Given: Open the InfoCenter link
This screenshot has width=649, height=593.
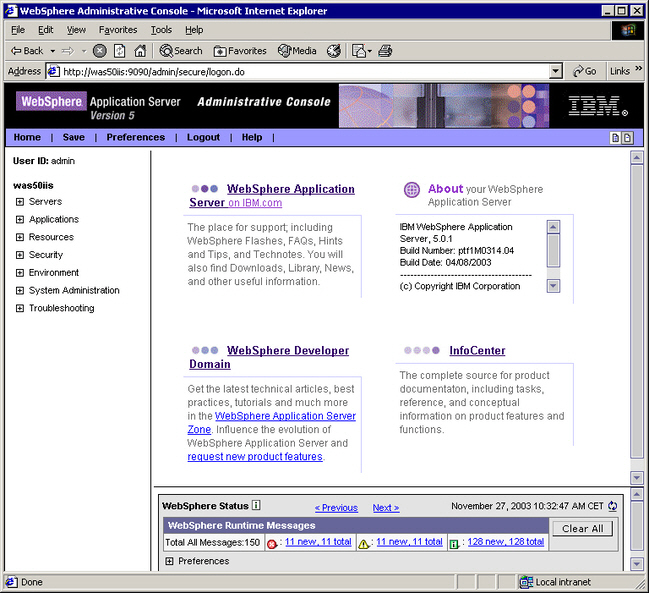Looking at the screenshot, I should click(477, 351).
